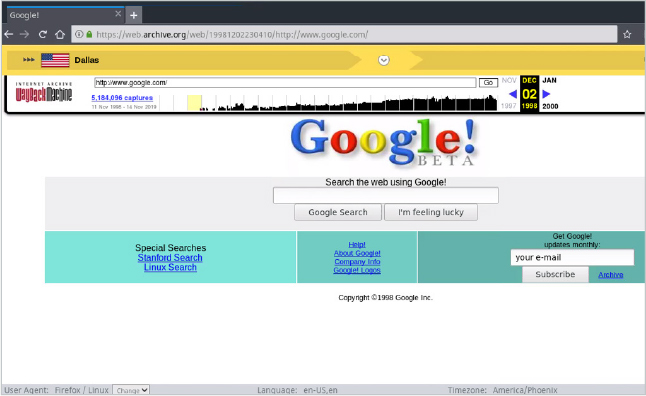Image resolution: width=646 pixels, height=396 pixels.
Task: Click the US flag location icon
Action: (55, 60)
